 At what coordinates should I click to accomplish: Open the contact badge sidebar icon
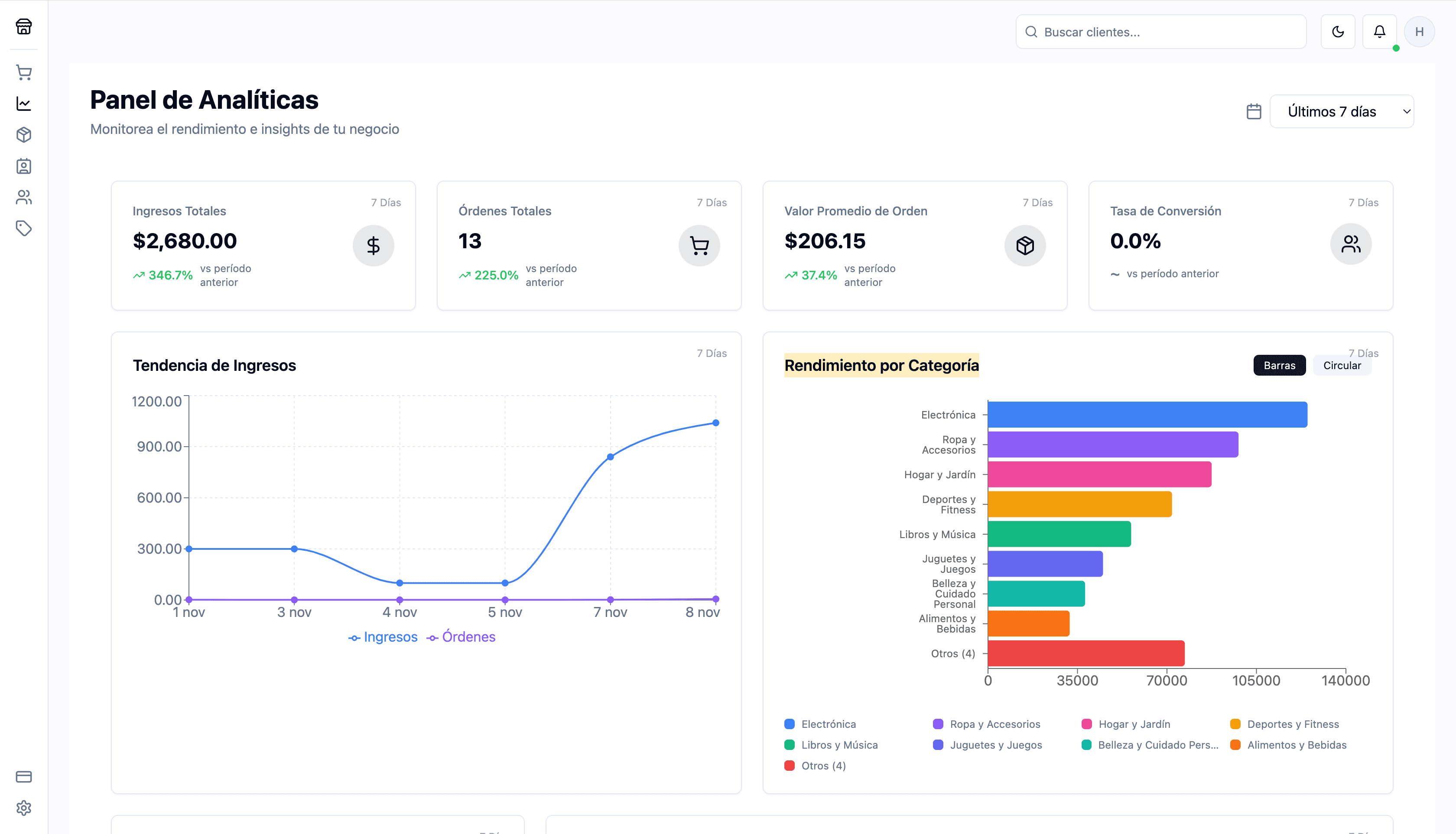click(23, 166)
